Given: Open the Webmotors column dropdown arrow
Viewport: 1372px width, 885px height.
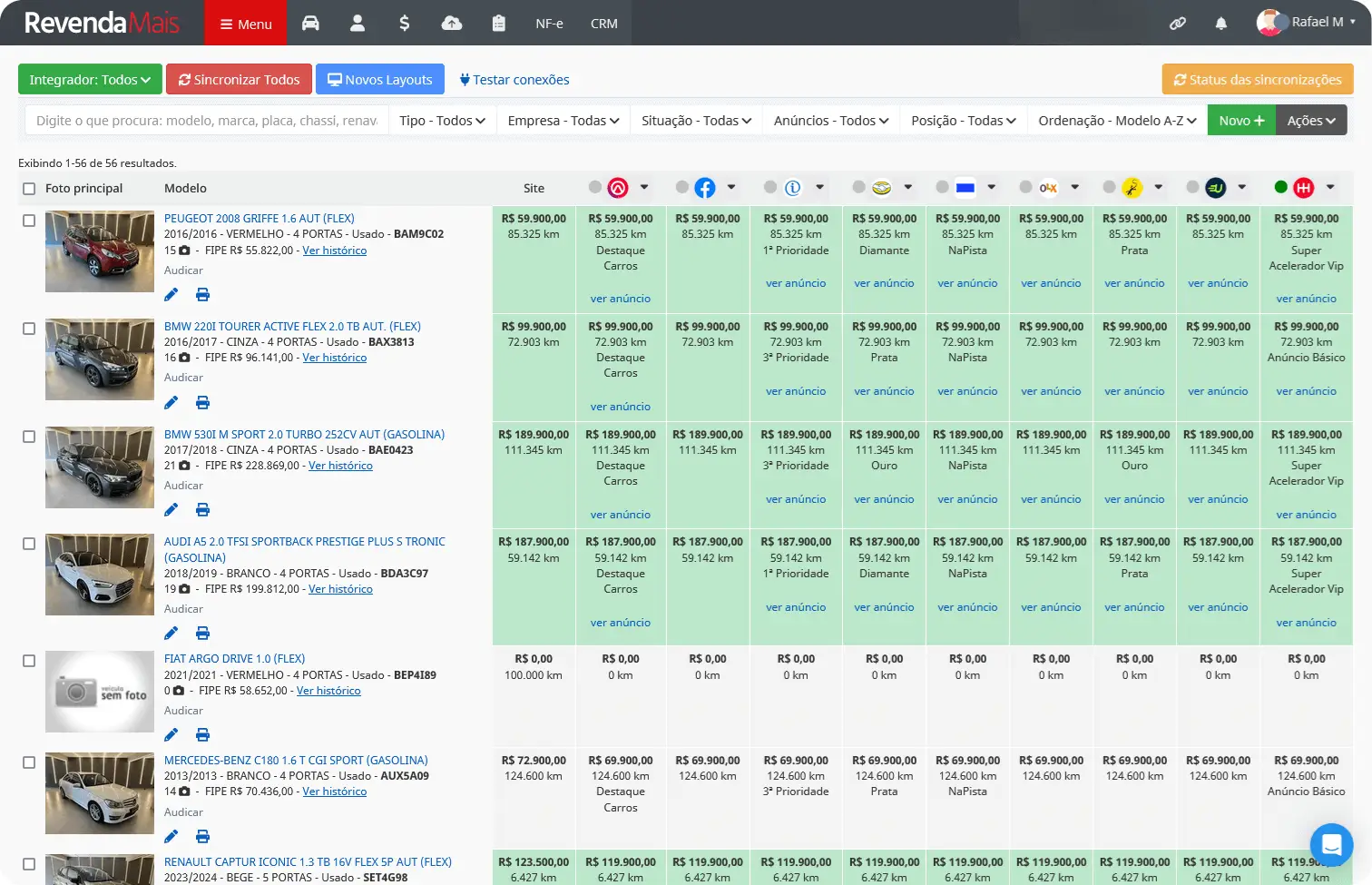Looking at the screenshot, I should [x=643, y=188].
